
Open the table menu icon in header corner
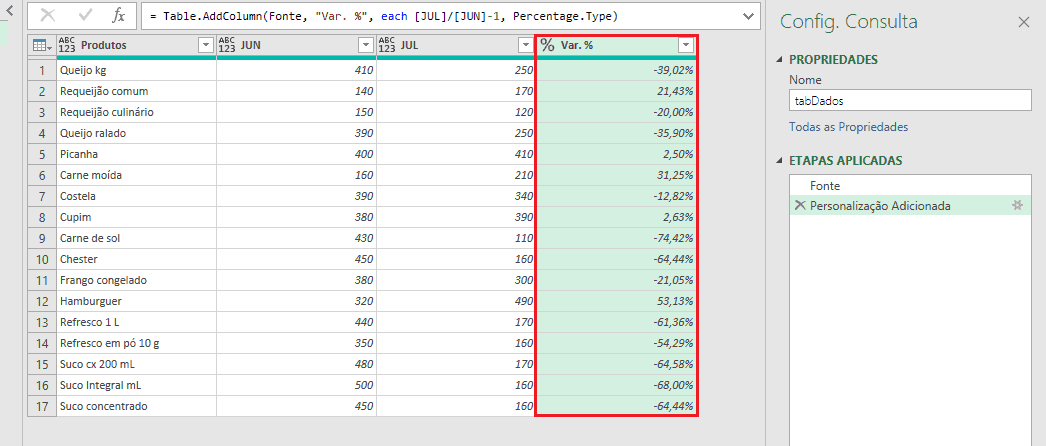41,45
